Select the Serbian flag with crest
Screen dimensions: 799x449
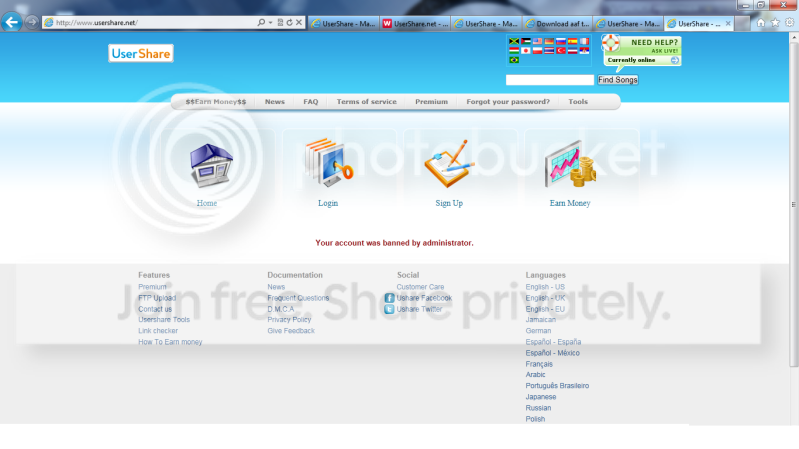584,50
